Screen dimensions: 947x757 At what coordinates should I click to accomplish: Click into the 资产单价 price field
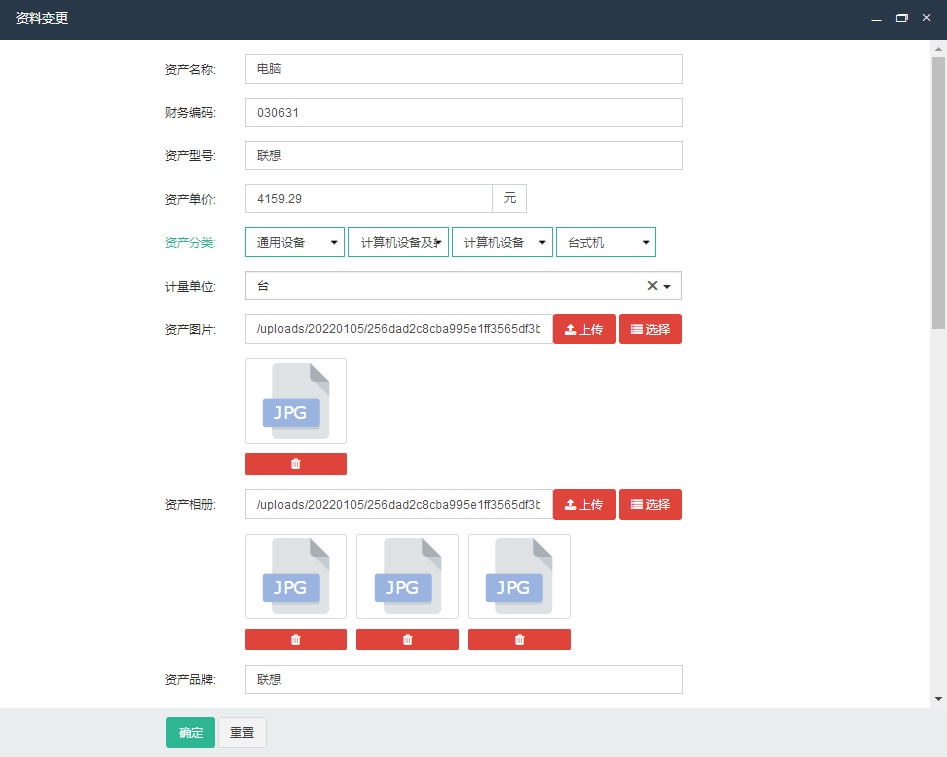368,199
